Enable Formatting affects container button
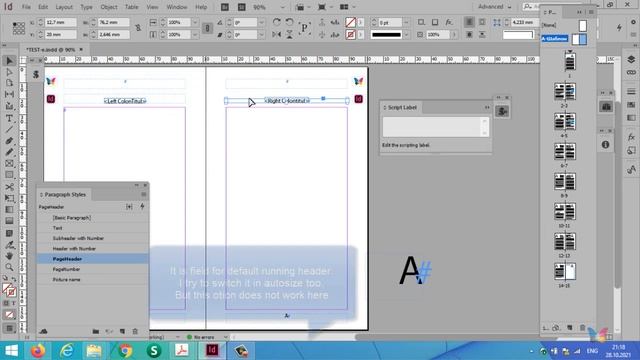640x360 pixels. tap(7, 303)
